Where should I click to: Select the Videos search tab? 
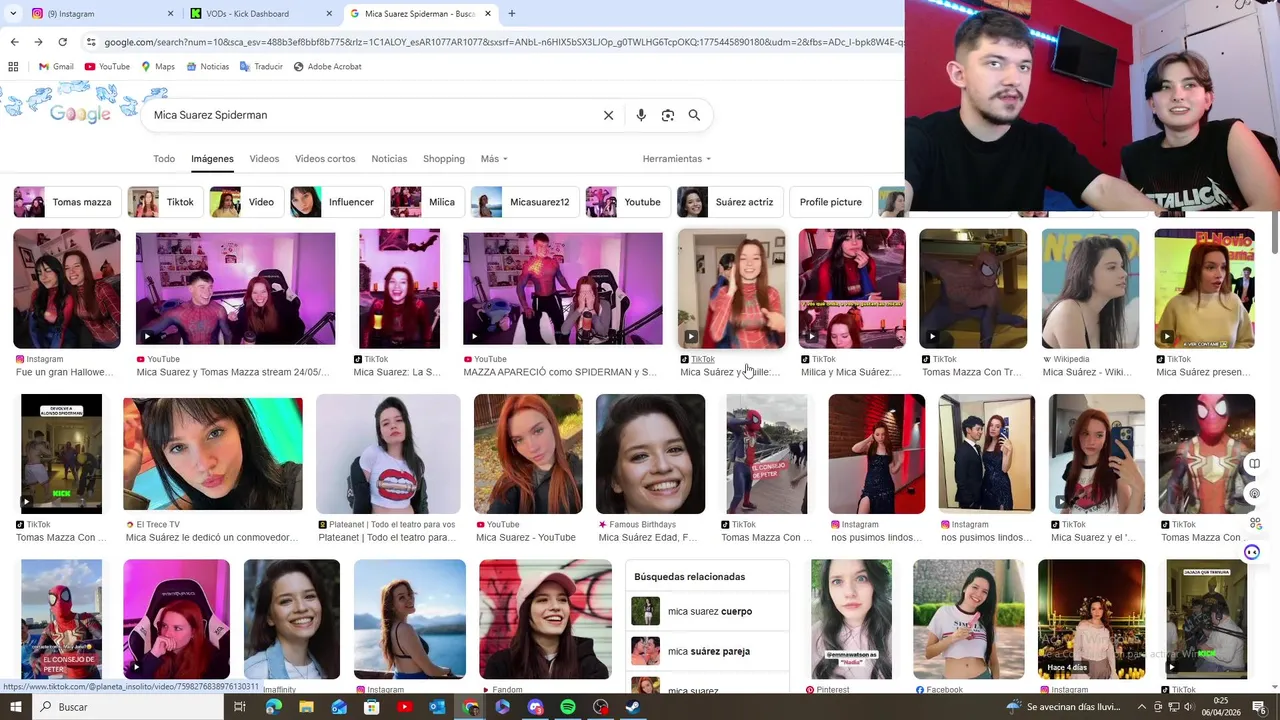tap(264, 159)
